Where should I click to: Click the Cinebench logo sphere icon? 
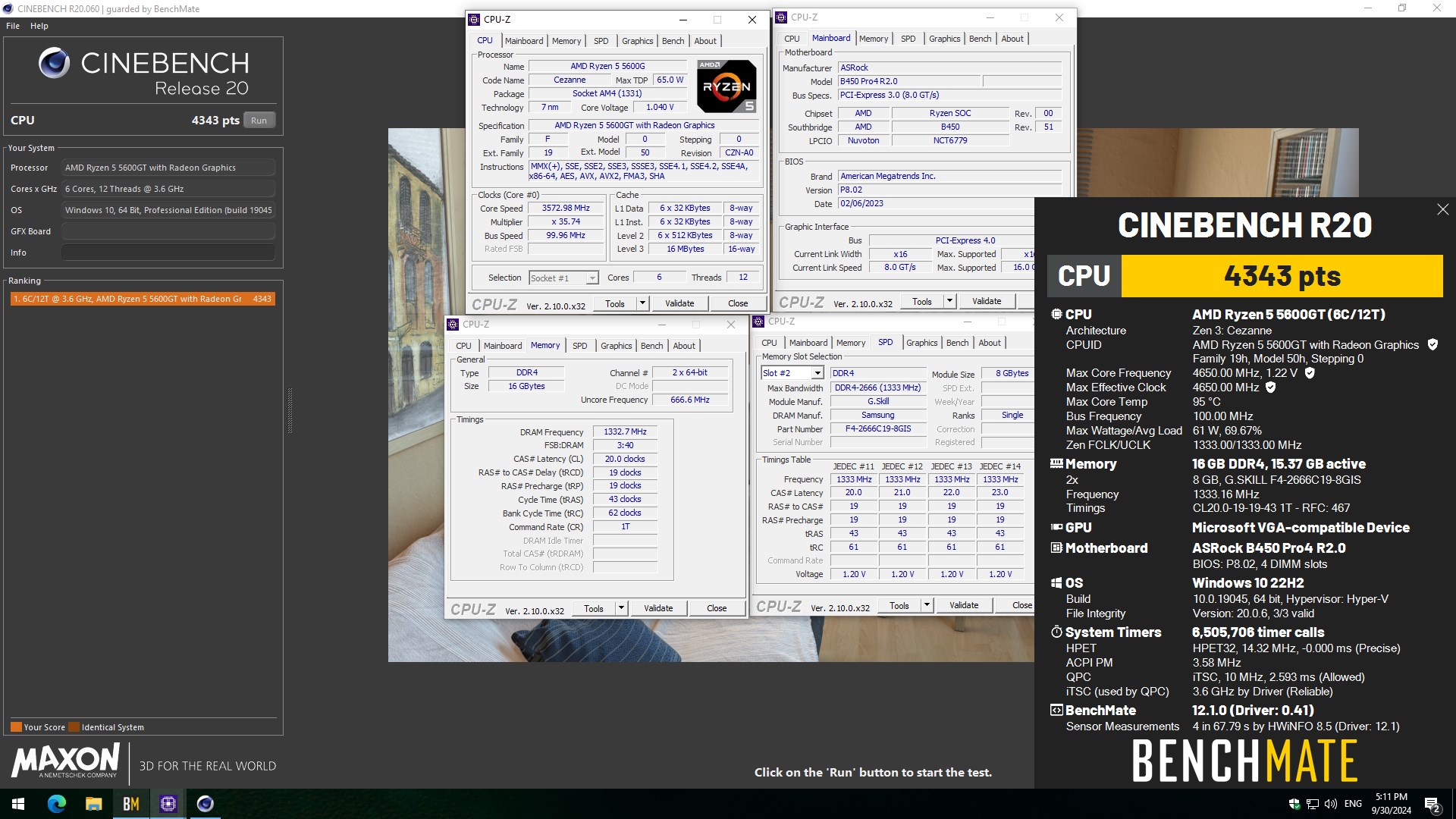click(54, 63)
